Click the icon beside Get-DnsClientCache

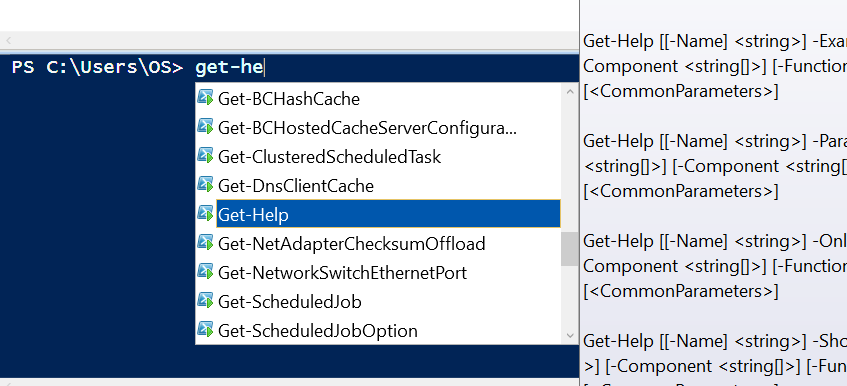pyautogui.click(x=205, y=185)
